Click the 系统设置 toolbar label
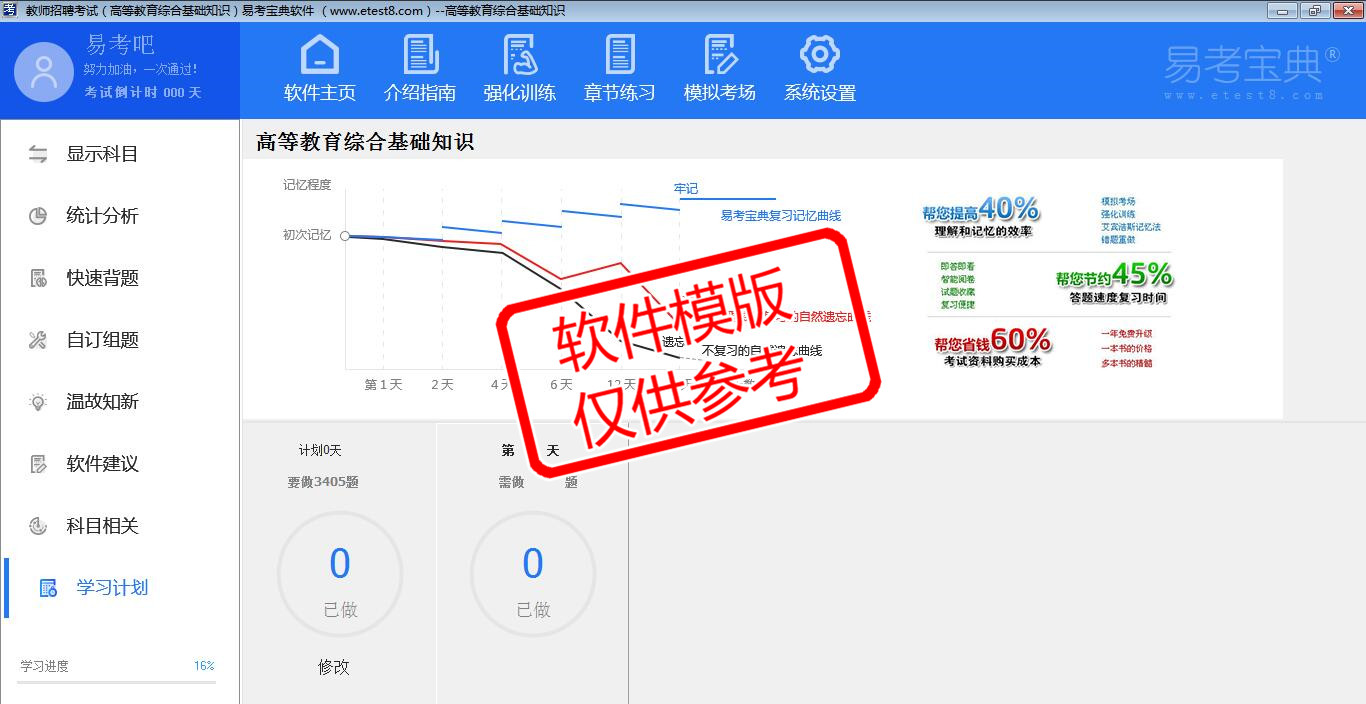 820,93
